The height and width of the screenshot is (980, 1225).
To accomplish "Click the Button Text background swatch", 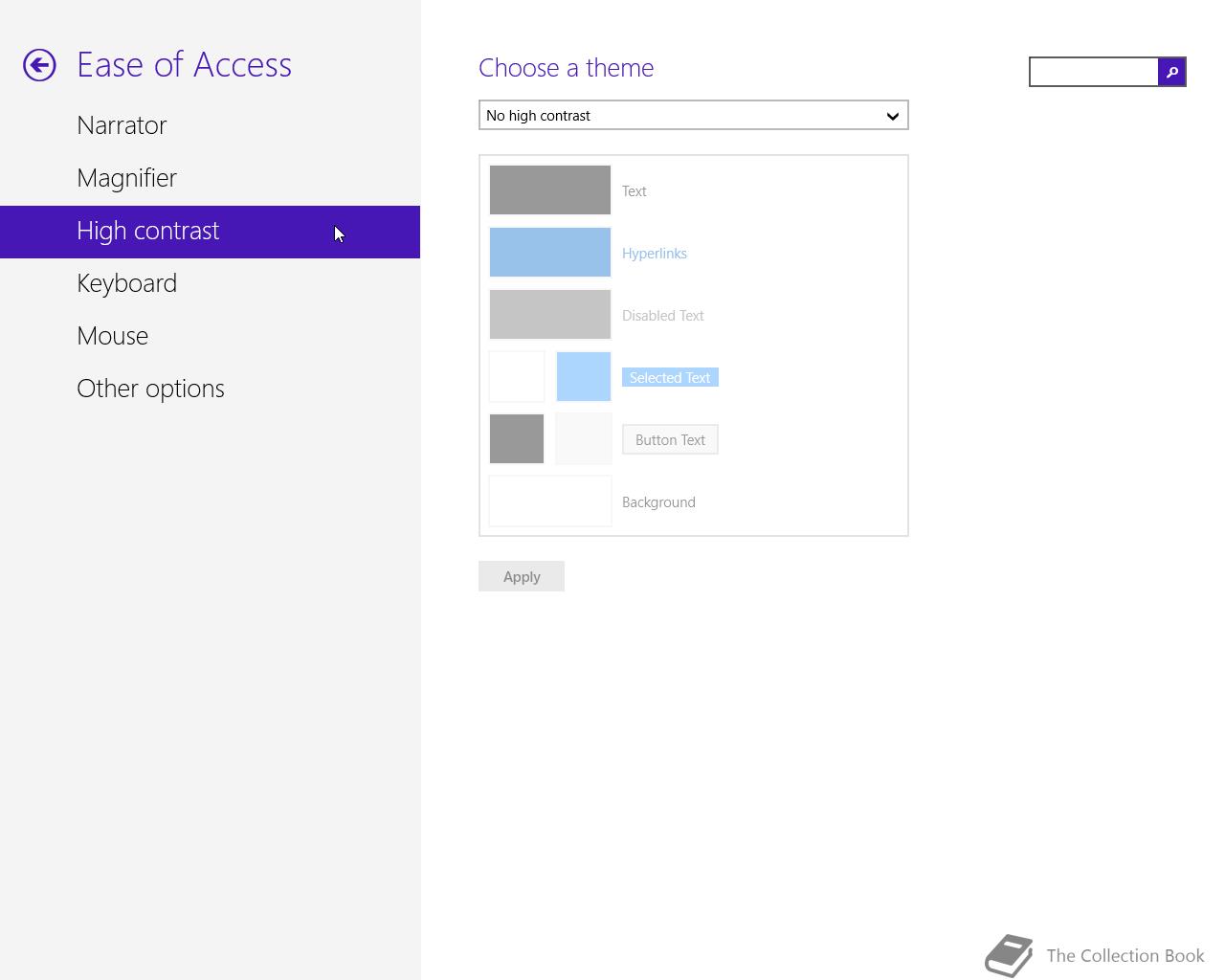I will click(x=584, y=439).
